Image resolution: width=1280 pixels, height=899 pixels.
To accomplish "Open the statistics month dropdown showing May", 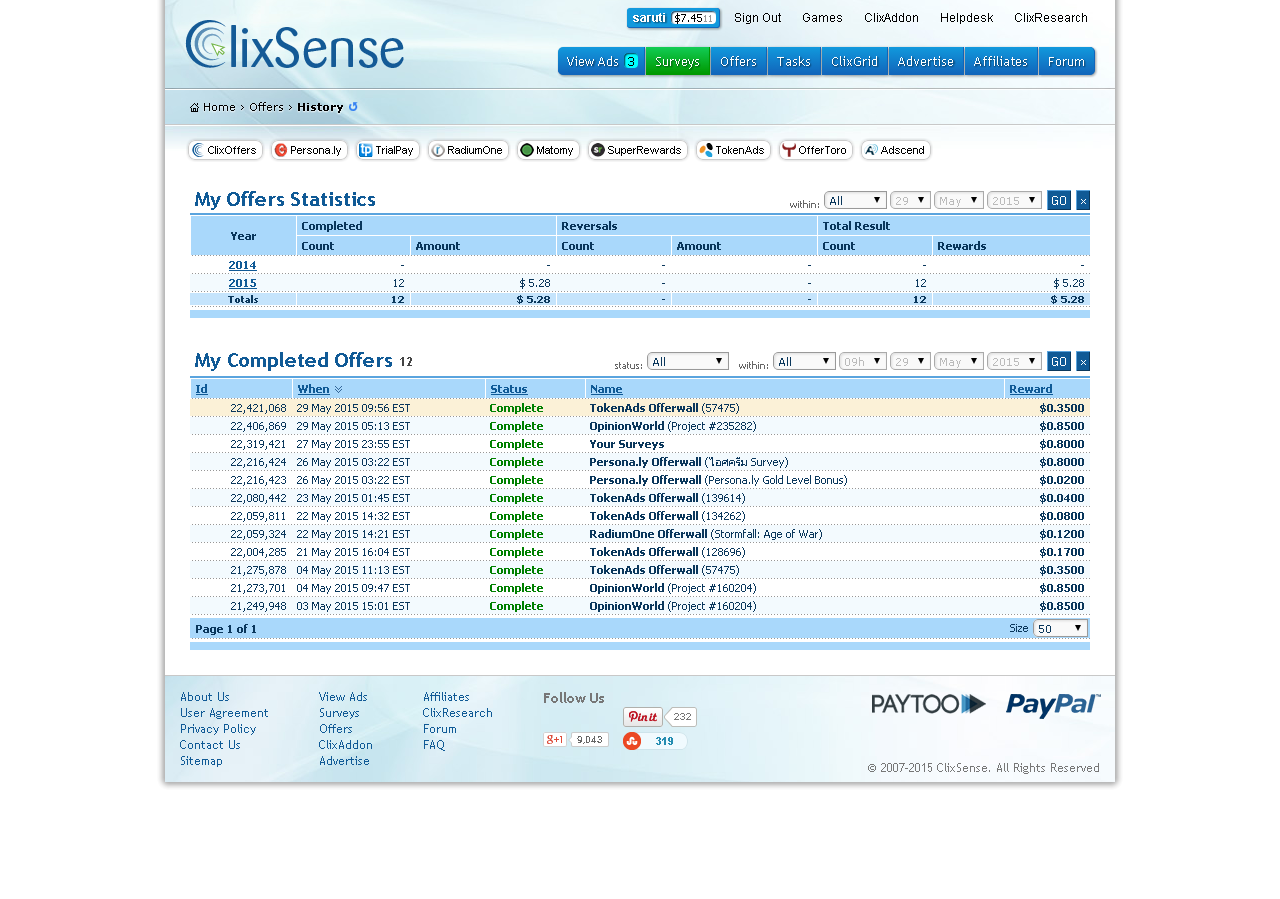I will coord(959,200).
